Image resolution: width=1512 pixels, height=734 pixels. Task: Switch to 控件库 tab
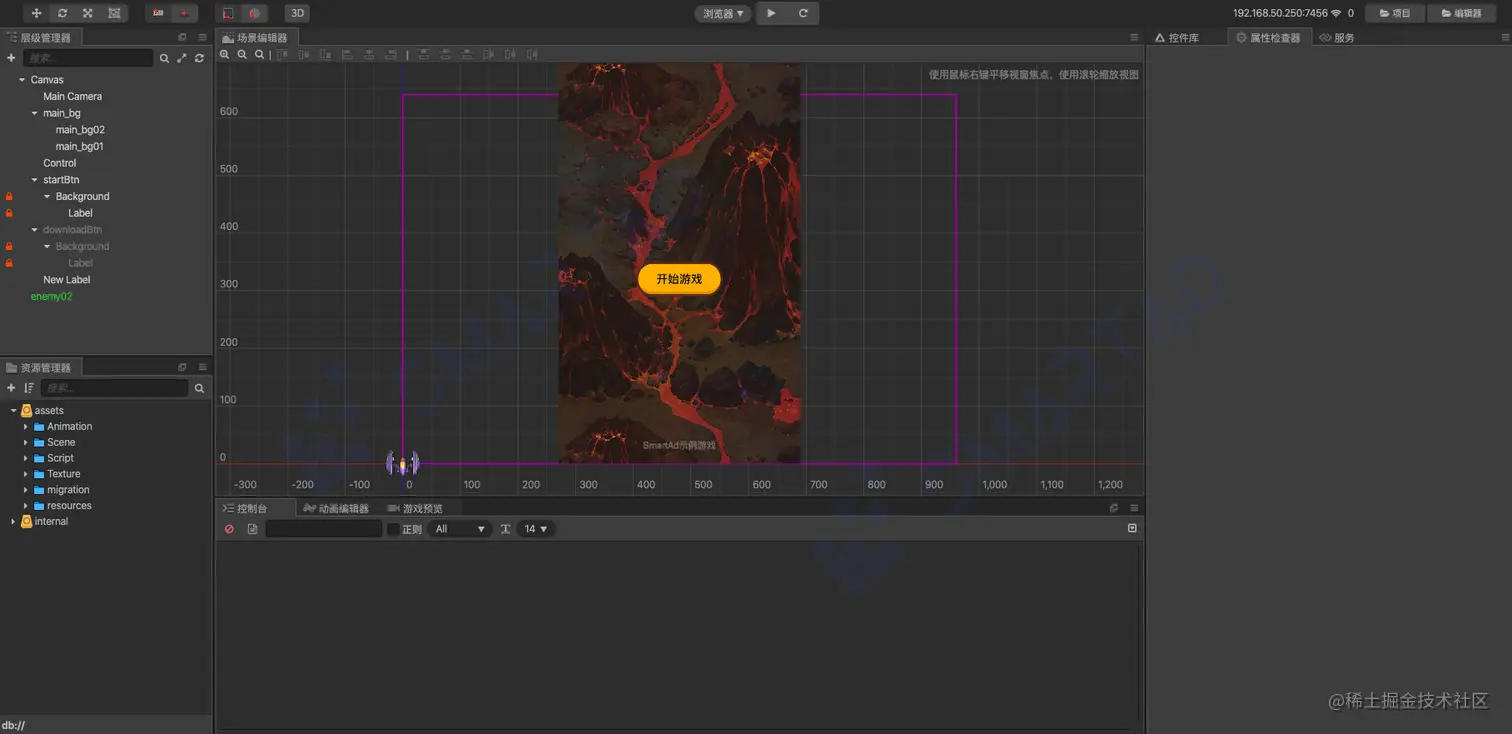[1177, 37]
